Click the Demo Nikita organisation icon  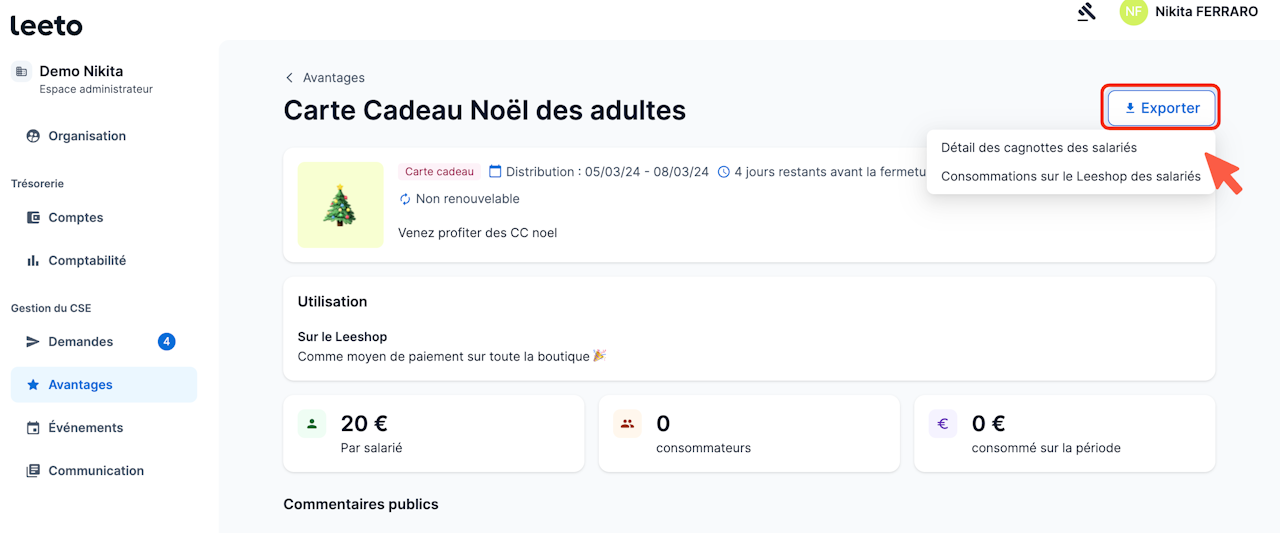(x=21, y=71)
